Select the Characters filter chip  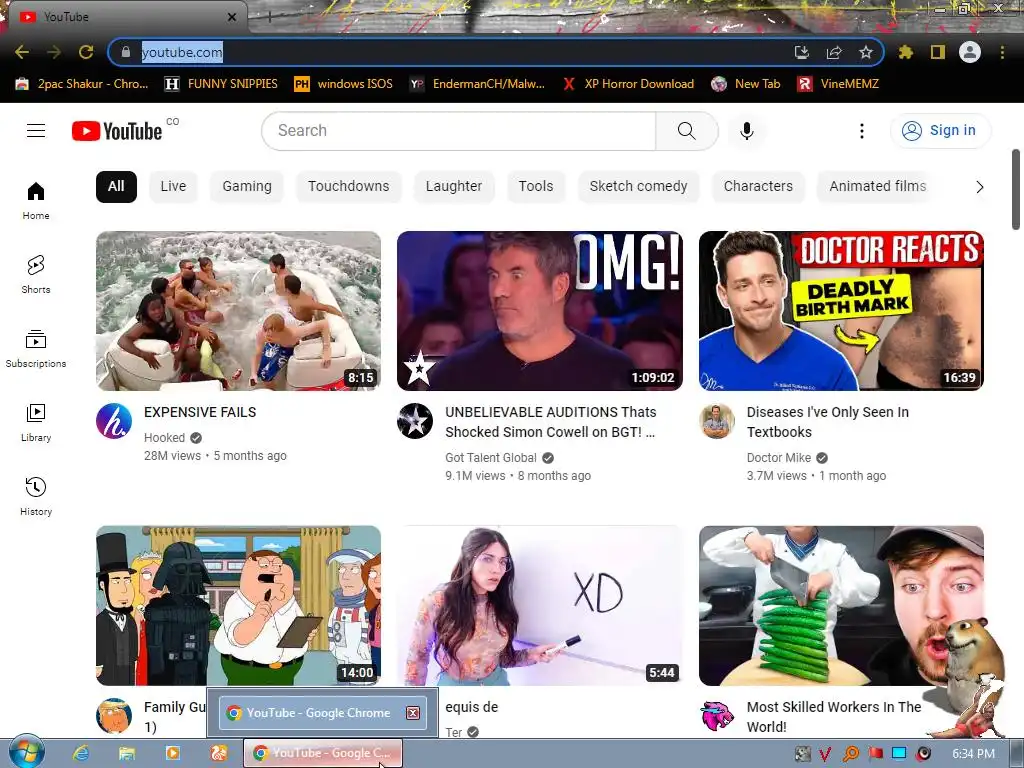point(758,187)
